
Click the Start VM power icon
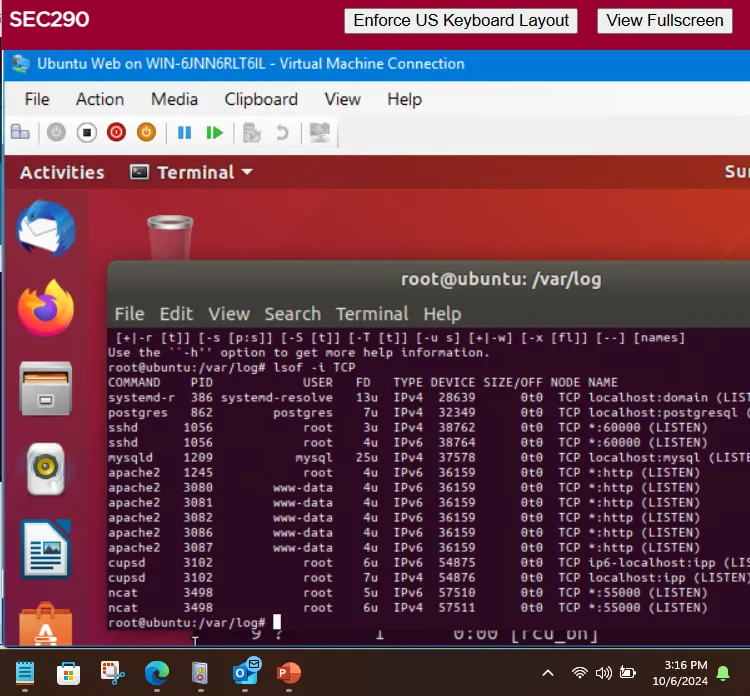56,132
